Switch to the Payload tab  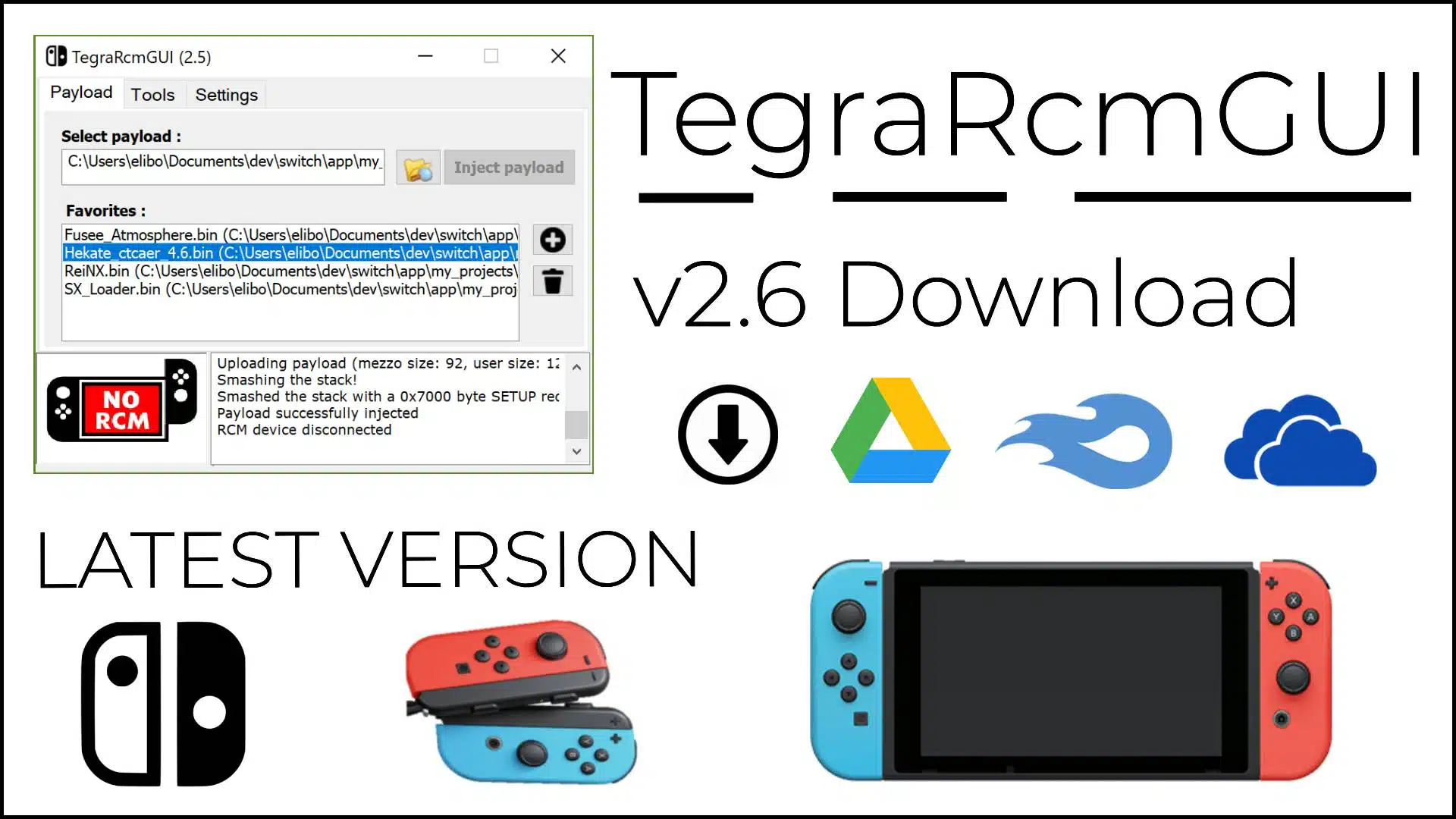[x=80, y=93]
